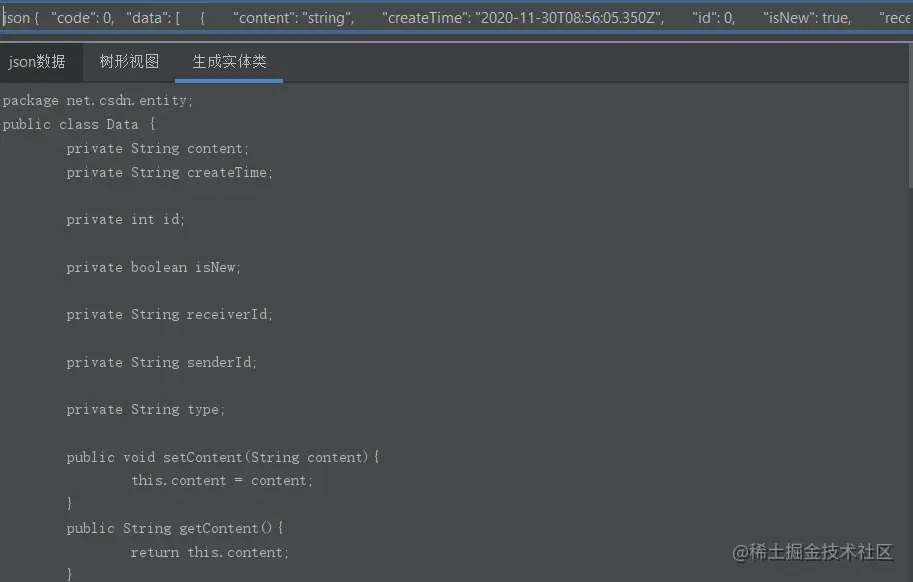The height and width of the screenshot is (582, 913).
Task: Click the private String createTime line
Action: [169, 172]
